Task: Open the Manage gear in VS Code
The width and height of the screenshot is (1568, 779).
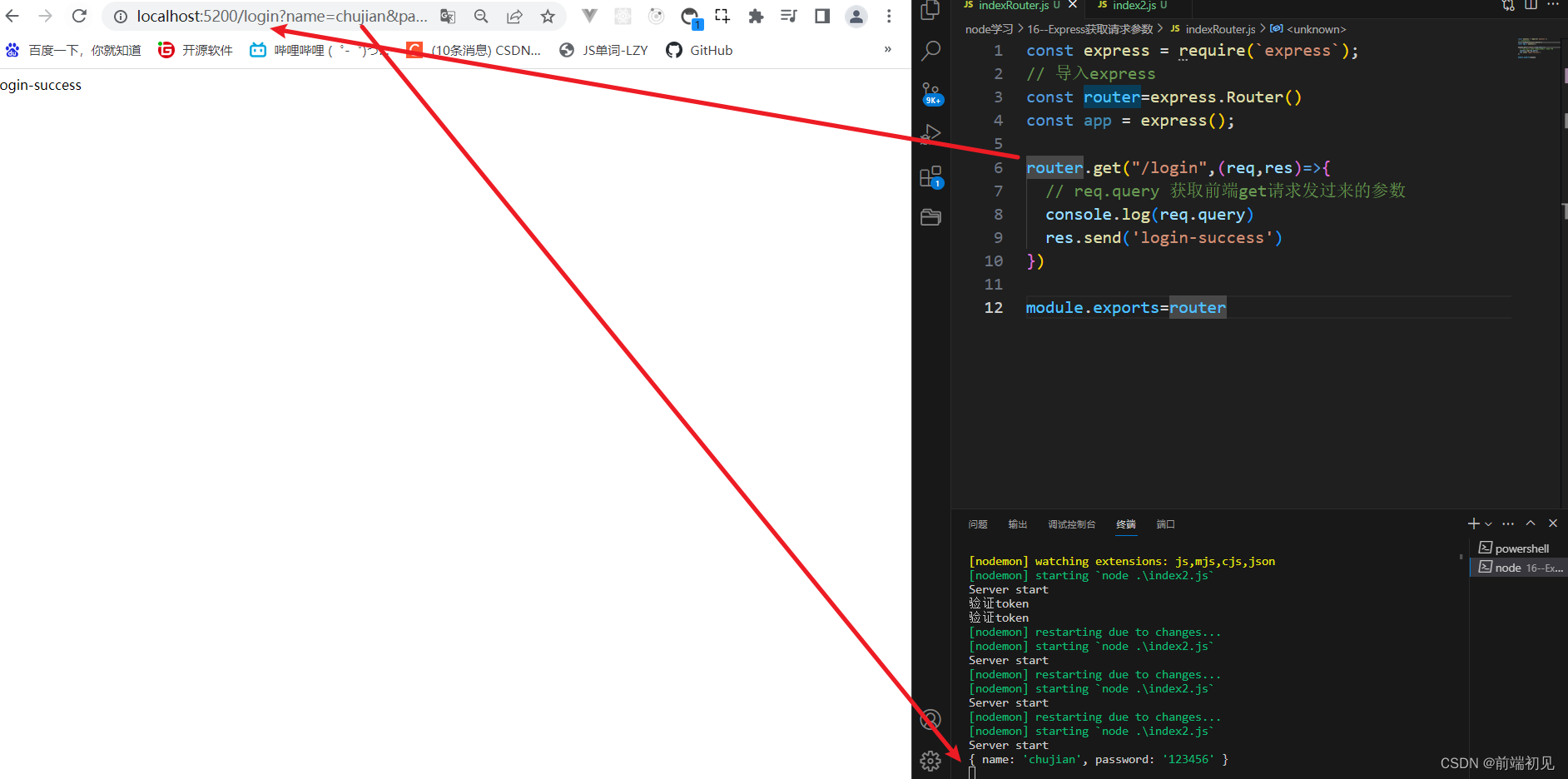Action: (931, 761)
